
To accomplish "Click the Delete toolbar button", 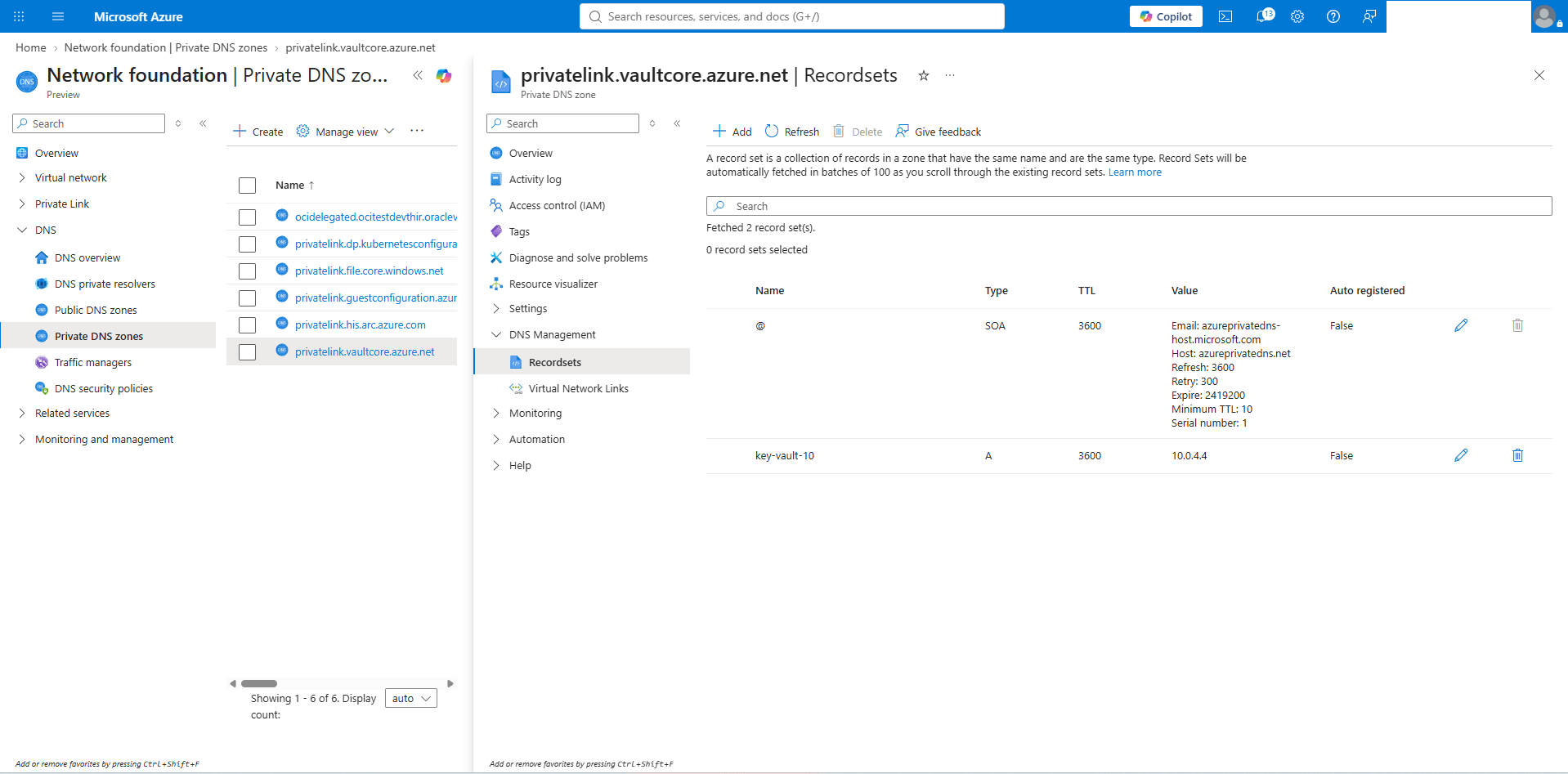I will (x=858, y=132).
